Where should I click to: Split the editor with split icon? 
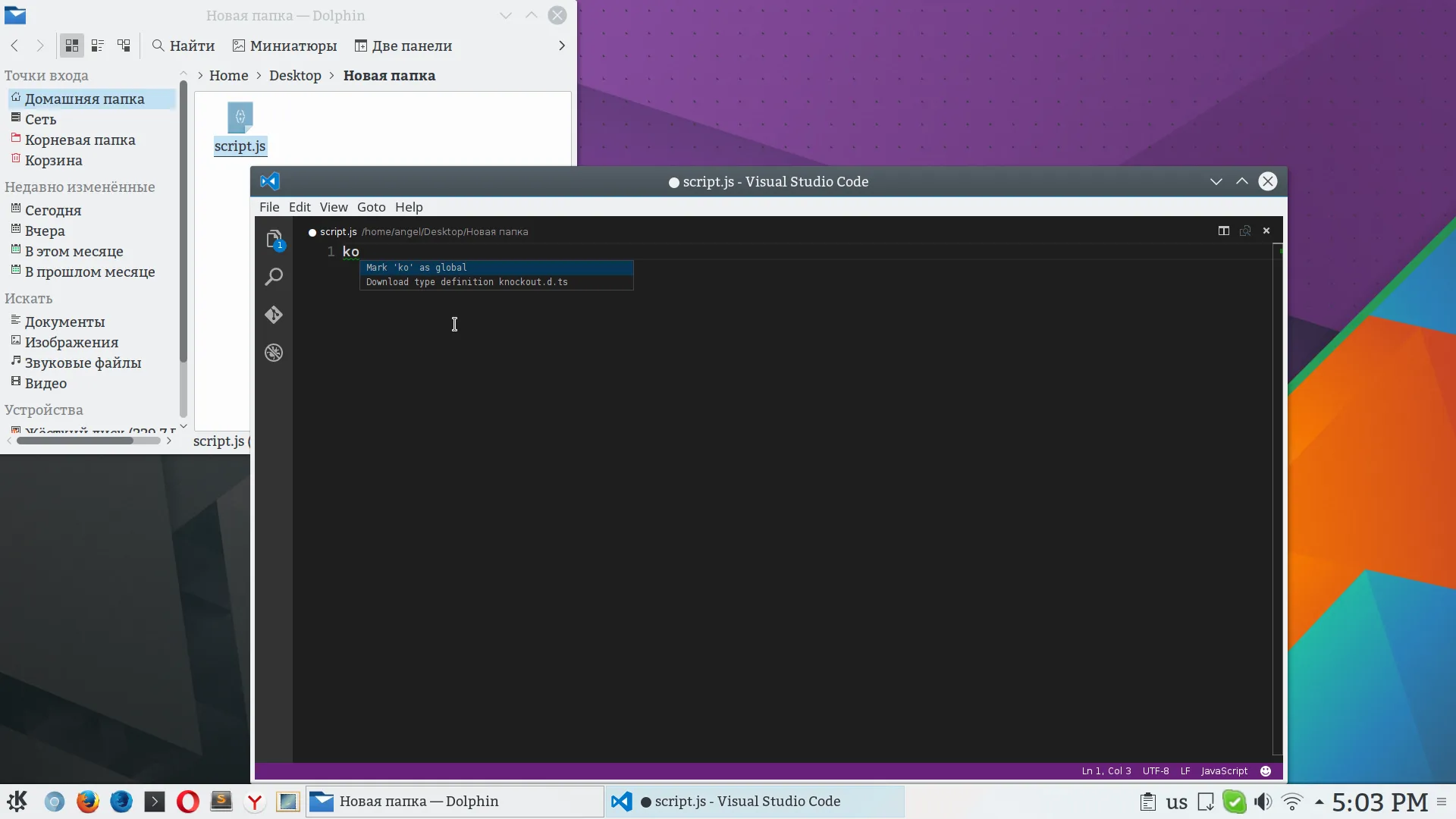[x=1223, y=231]
